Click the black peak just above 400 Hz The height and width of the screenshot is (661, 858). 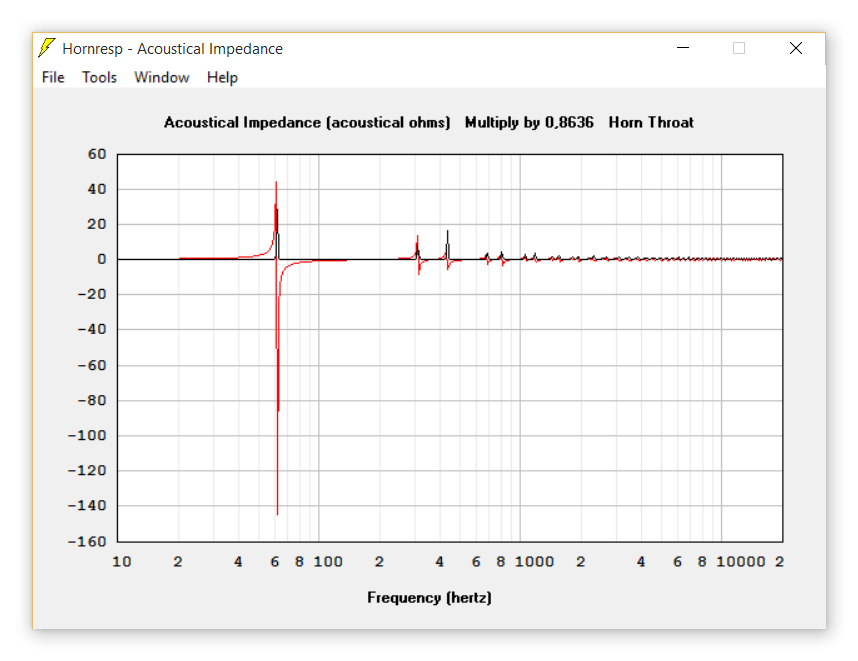pyautogui.click(x=448, y=243)
